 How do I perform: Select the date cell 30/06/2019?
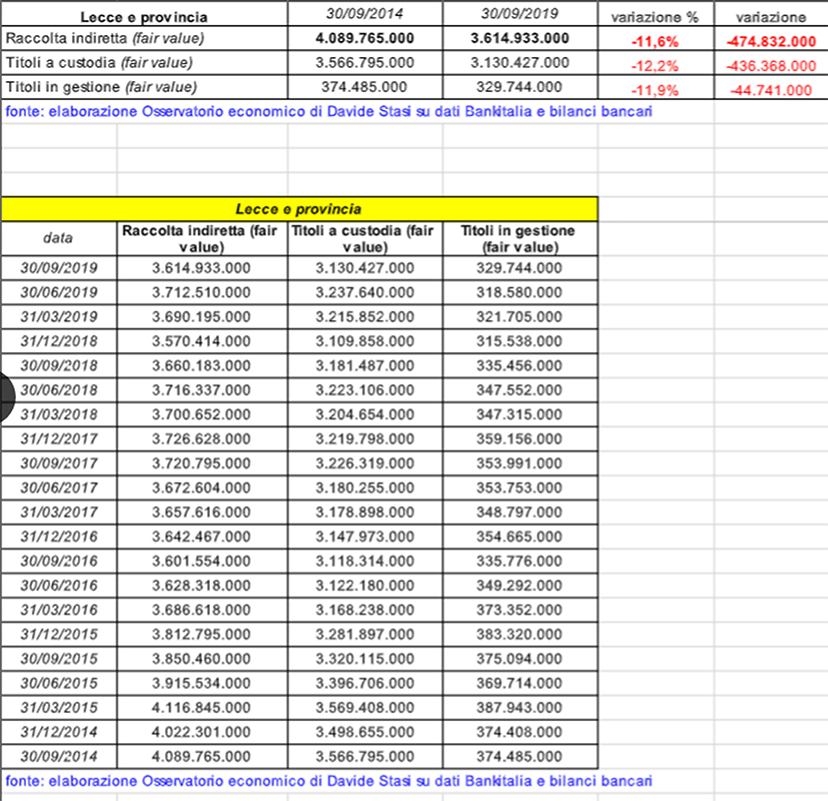click(59, 292)
